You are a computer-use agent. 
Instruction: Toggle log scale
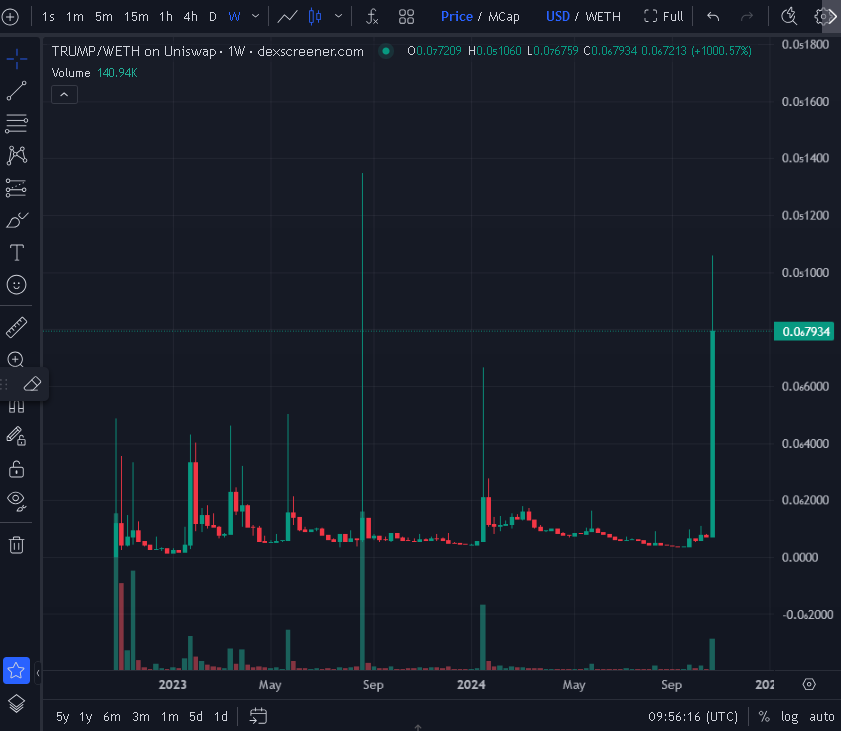(790, 717)
